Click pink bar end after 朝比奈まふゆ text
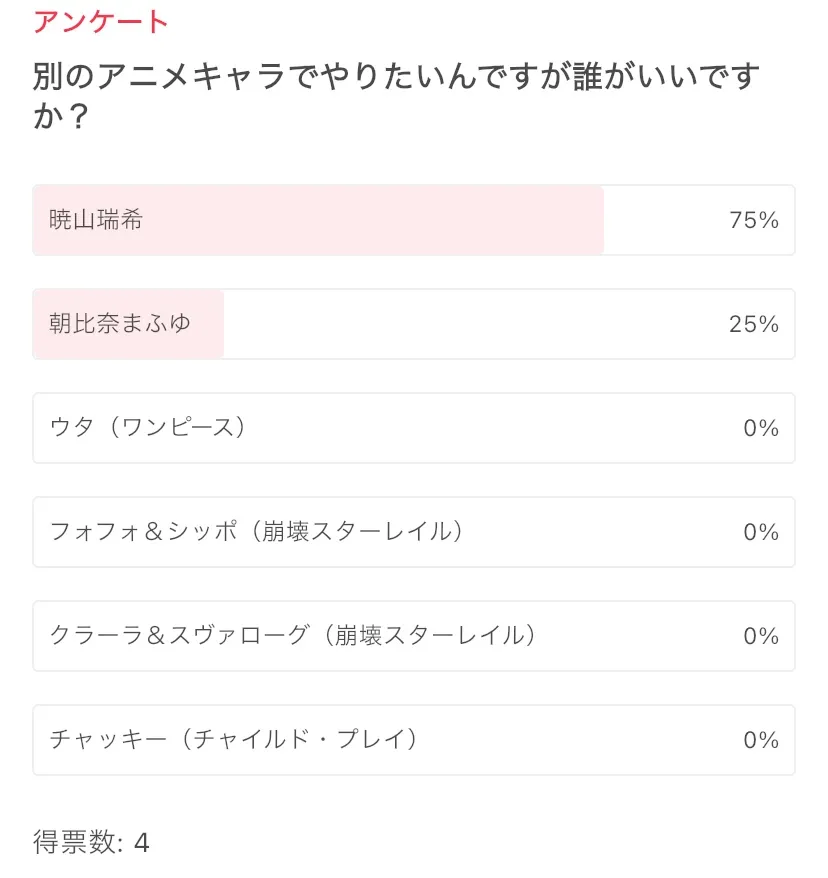 pyautogui.click(x=208, y=324)
